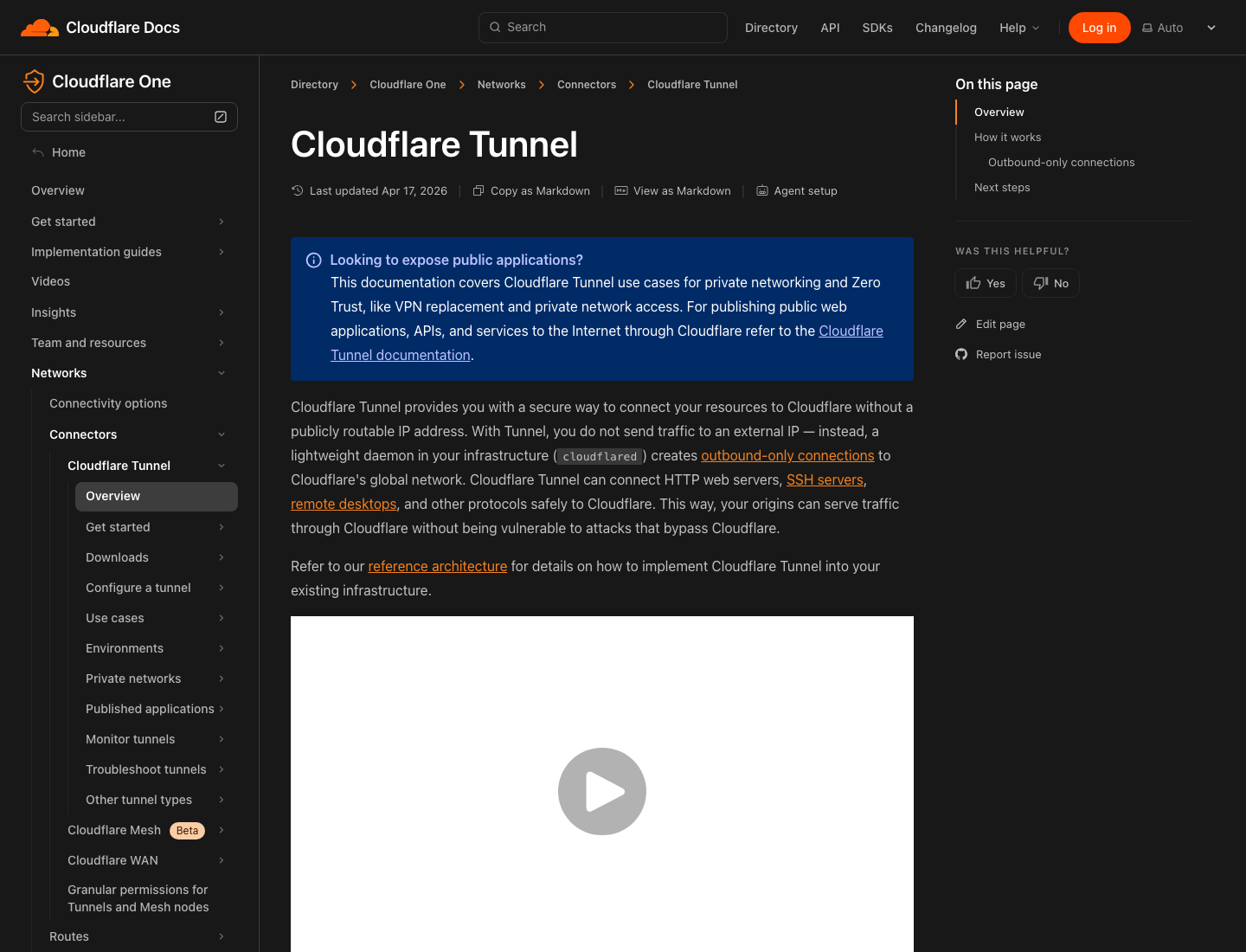Expand Cloudflare Mesh Beta item
The image size is (1246, 952).
pyautogui.click(x=222, y=830)
